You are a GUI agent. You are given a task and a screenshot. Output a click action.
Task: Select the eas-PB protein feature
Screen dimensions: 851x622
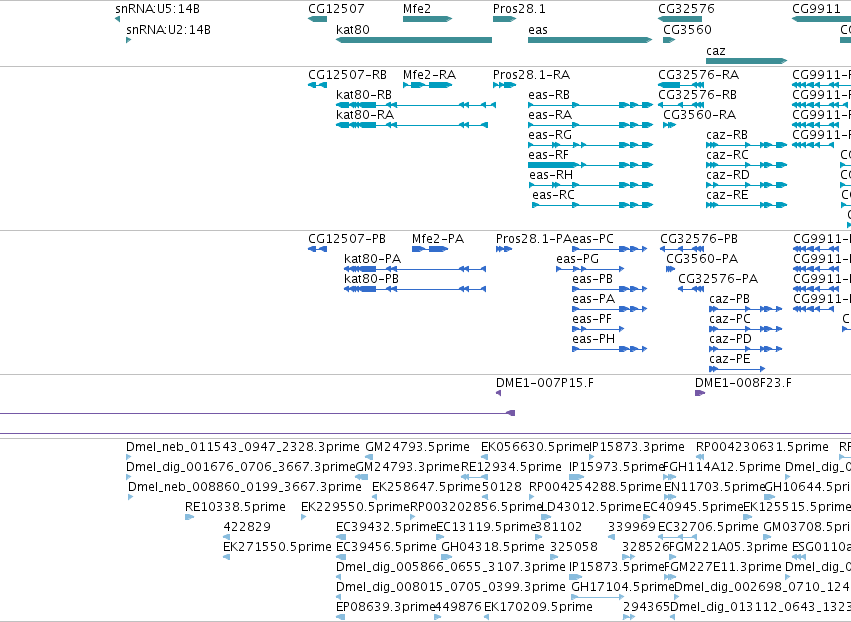tap(609, 289)
